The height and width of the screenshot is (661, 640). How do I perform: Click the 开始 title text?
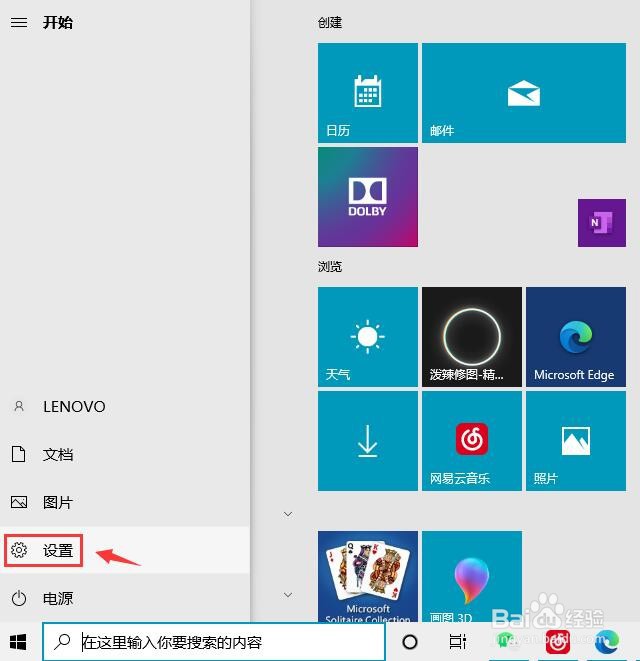pos(58,22)
